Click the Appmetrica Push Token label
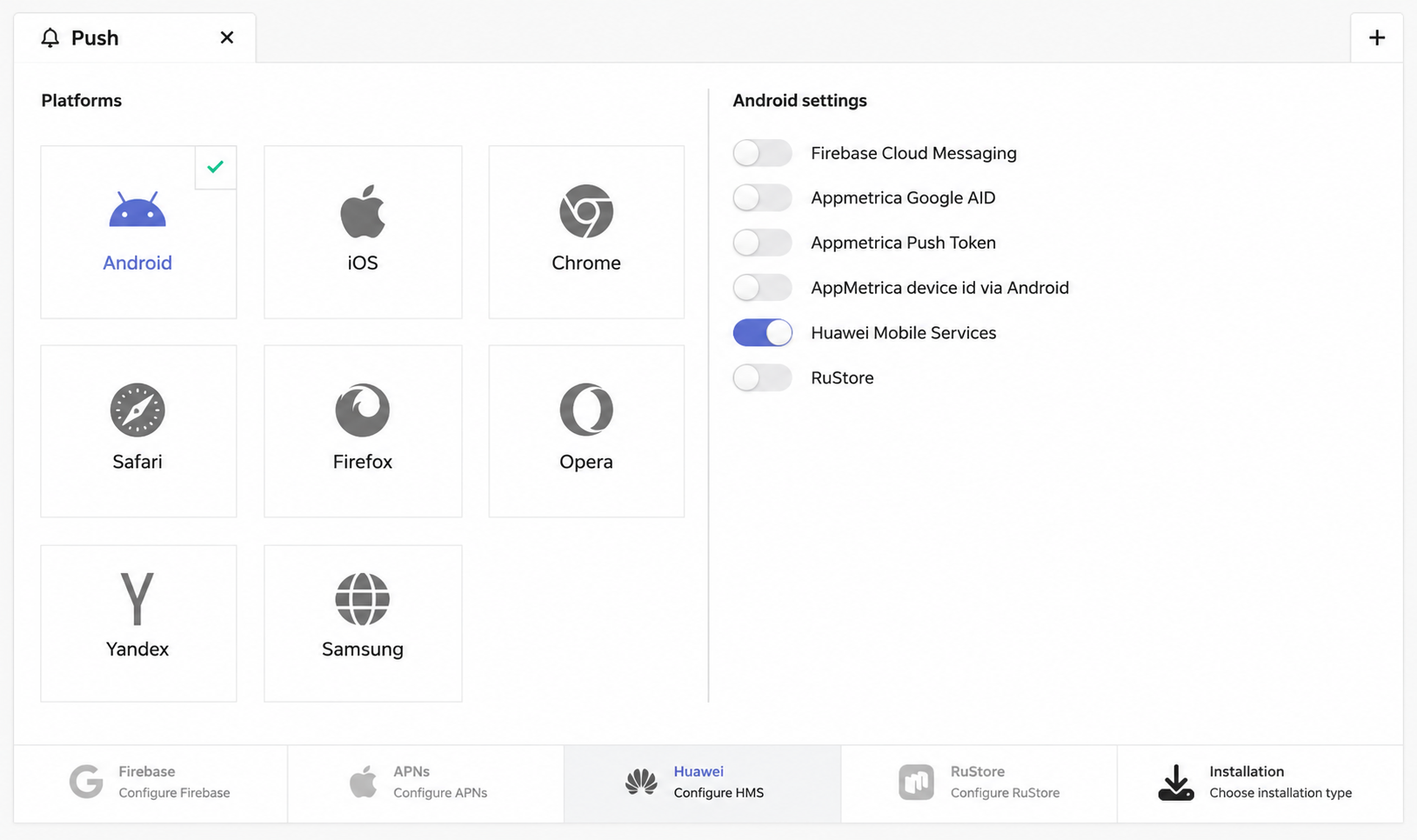The image size is (1417, 840). [903, 243]
